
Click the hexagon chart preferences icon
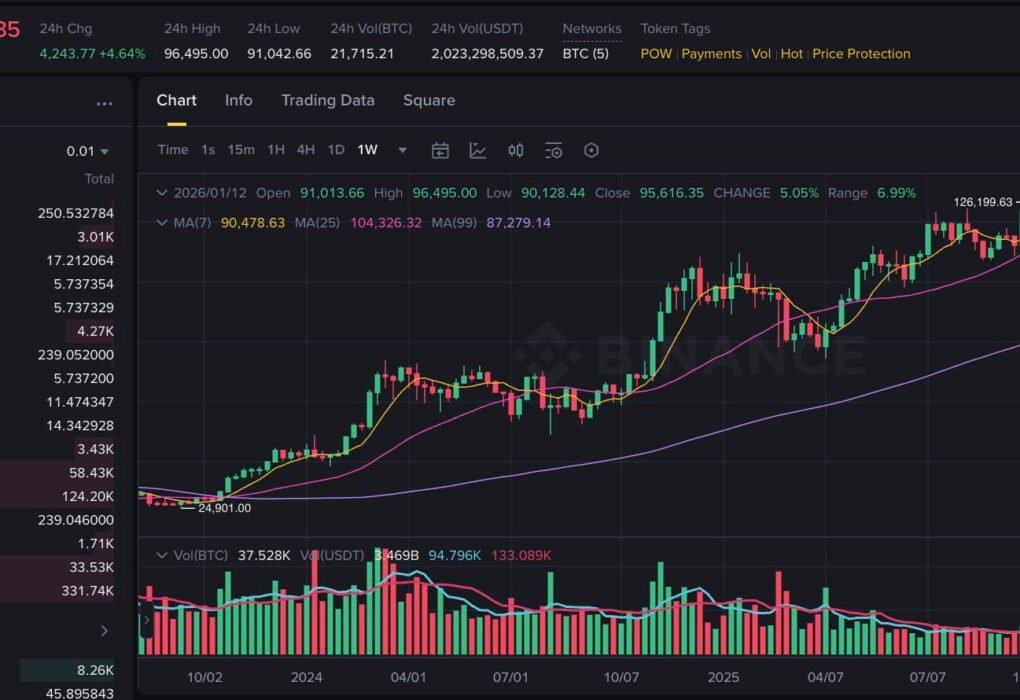[591, 150]
